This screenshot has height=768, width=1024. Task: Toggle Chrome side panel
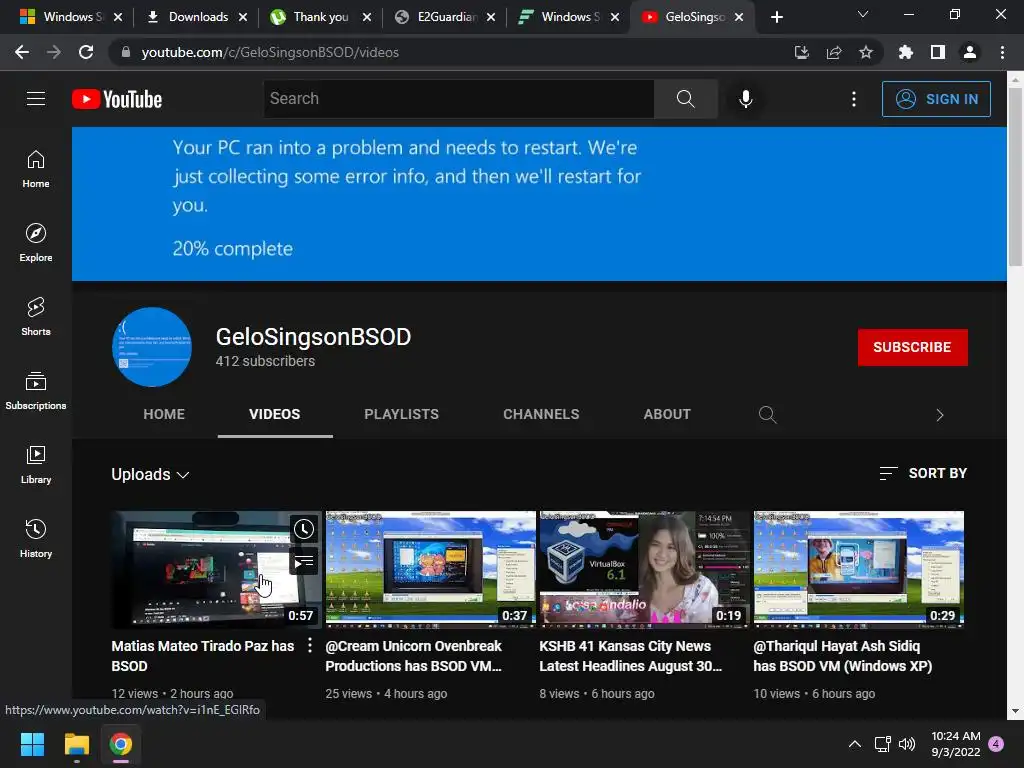coord(938,52)
